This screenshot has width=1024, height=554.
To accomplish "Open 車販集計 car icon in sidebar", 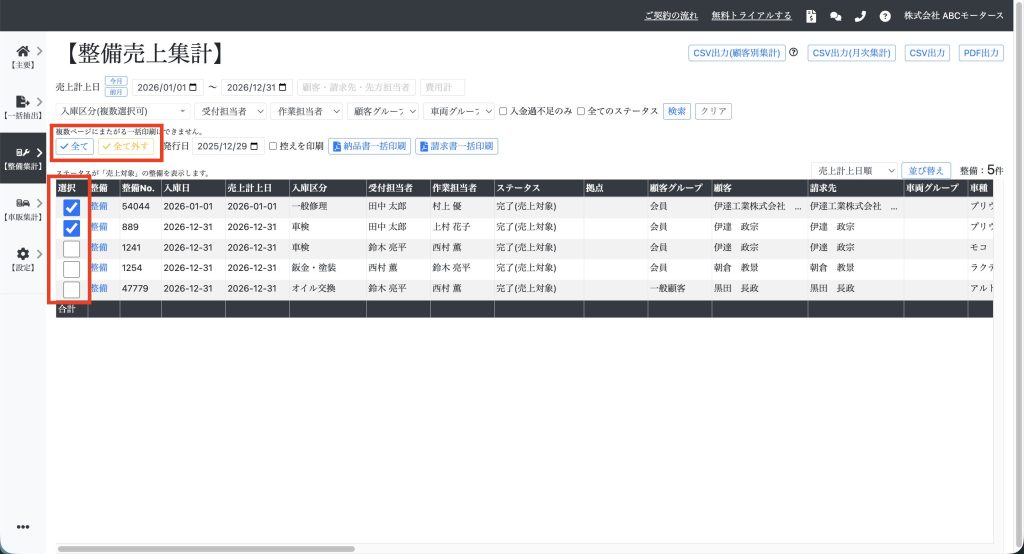I will 23,204.
